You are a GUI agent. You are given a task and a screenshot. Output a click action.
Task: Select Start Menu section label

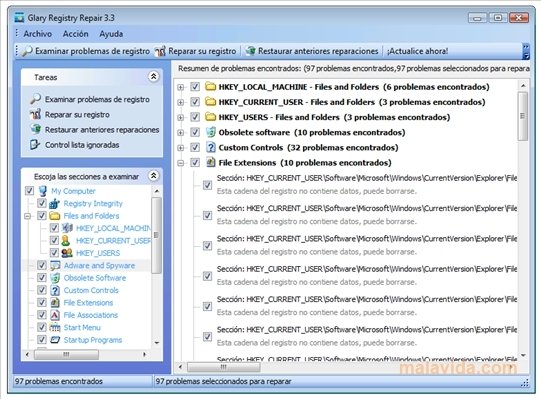(82, 328)
